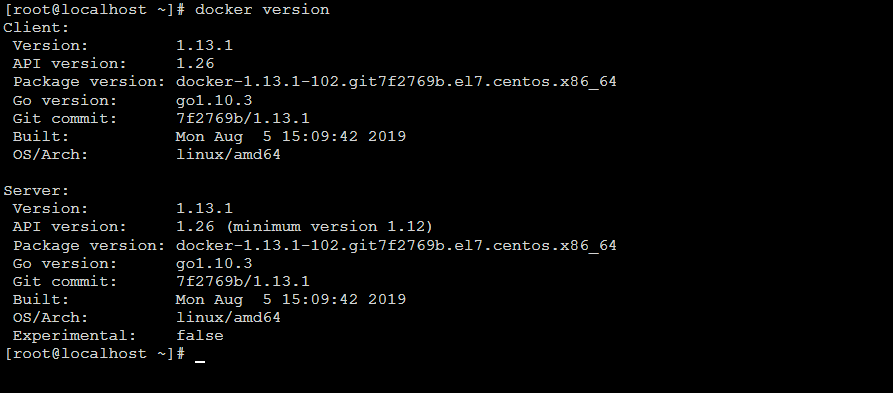Click the '(minimum version 1.12)' text

click(x=329, y=227)
